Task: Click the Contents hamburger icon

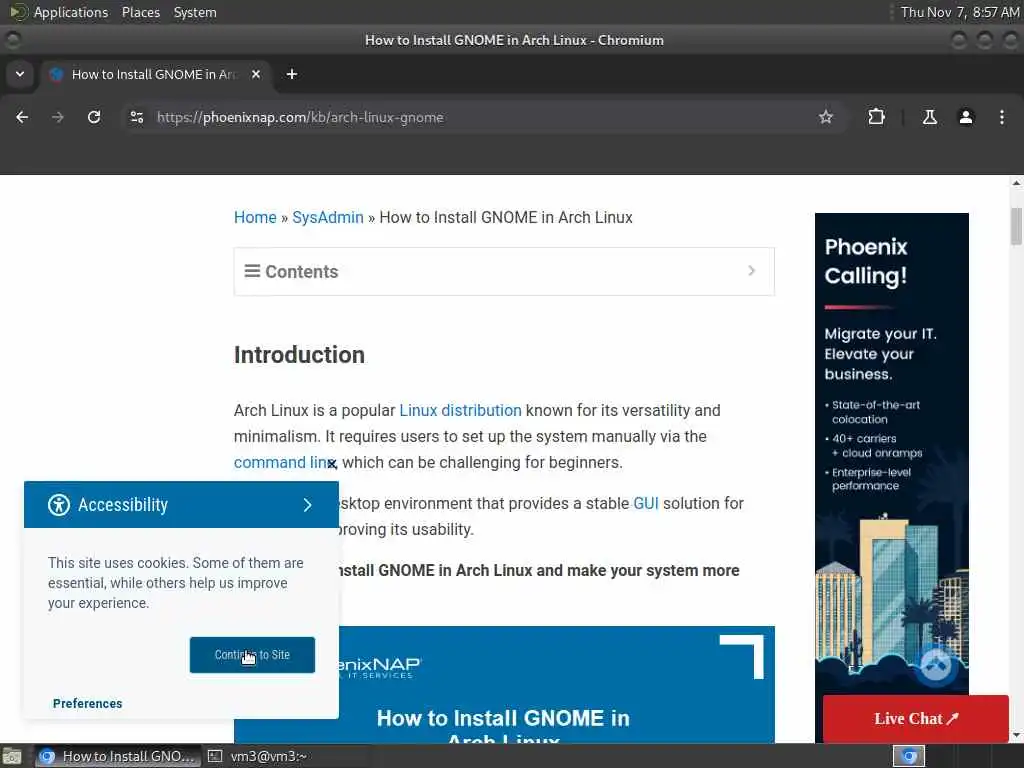Action: pos(252,270)
